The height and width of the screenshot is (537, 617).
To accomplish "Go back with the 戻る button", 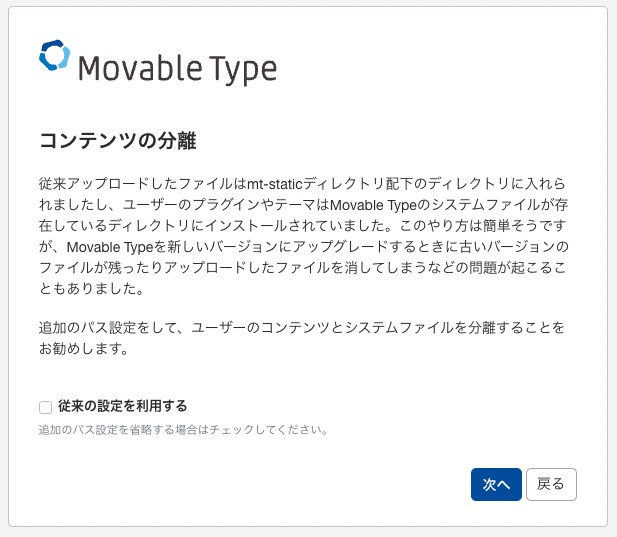I will coord(551,484).
